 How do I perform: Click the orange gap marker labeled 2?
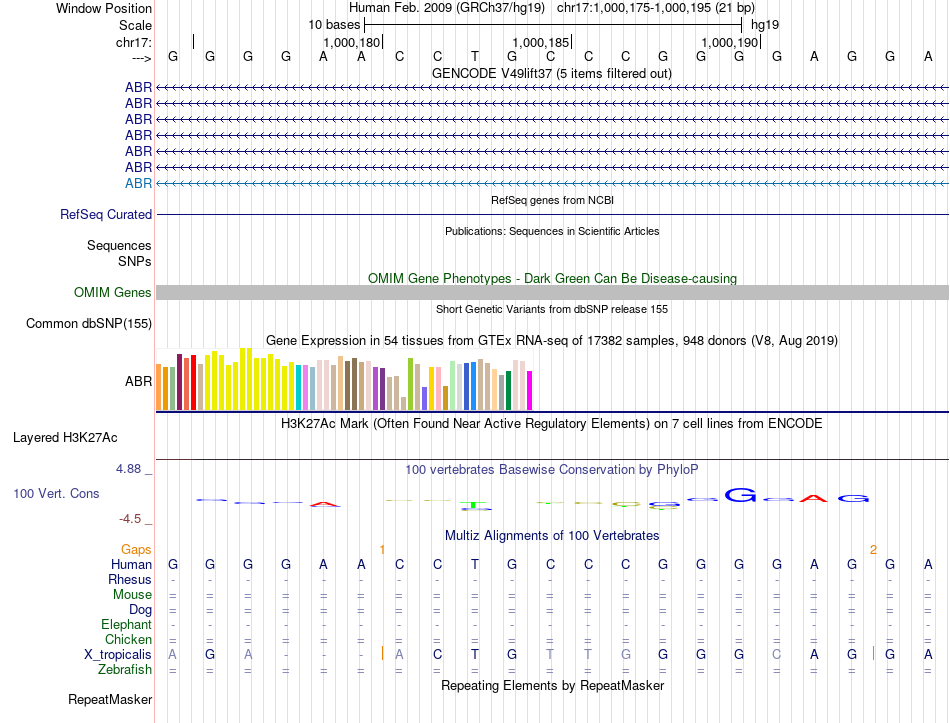[x=873, y=550]
